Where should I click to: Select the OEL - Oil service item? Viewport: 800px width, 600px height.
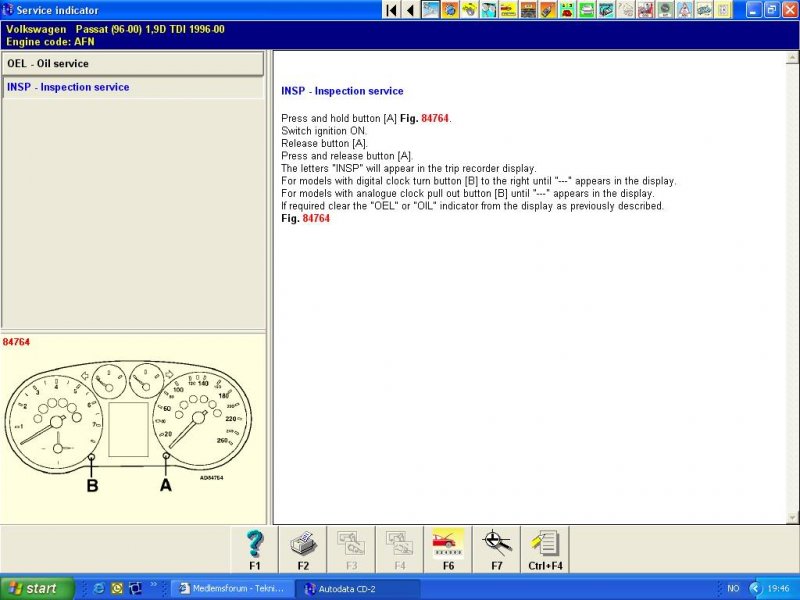132,64
